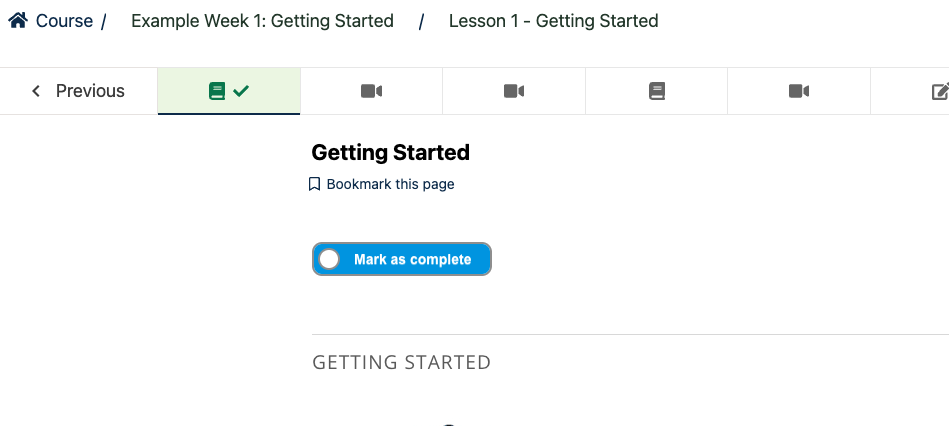Click the slash separator after Course
This screenshot has width=949, height=426.
pos(104,21)
